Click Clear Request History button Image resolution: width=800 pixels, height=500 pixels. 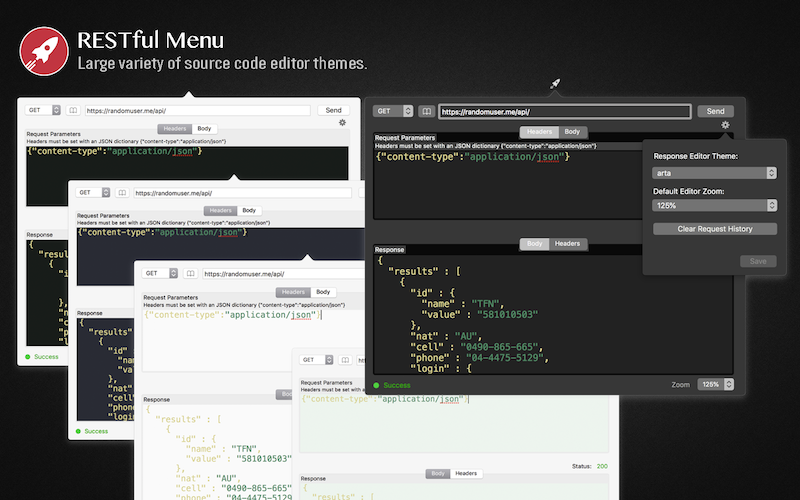click(x=715, y=229)
